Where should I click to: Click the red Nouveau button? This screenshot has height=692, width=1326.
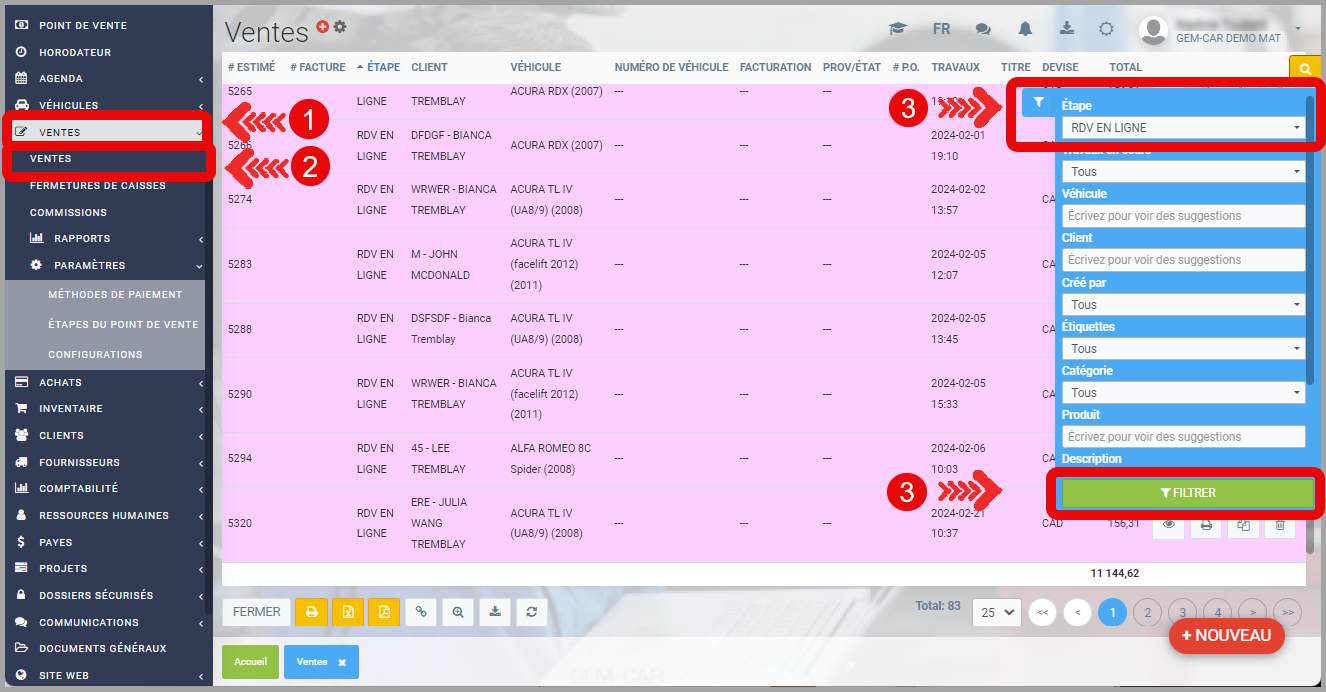[1225, 636]
